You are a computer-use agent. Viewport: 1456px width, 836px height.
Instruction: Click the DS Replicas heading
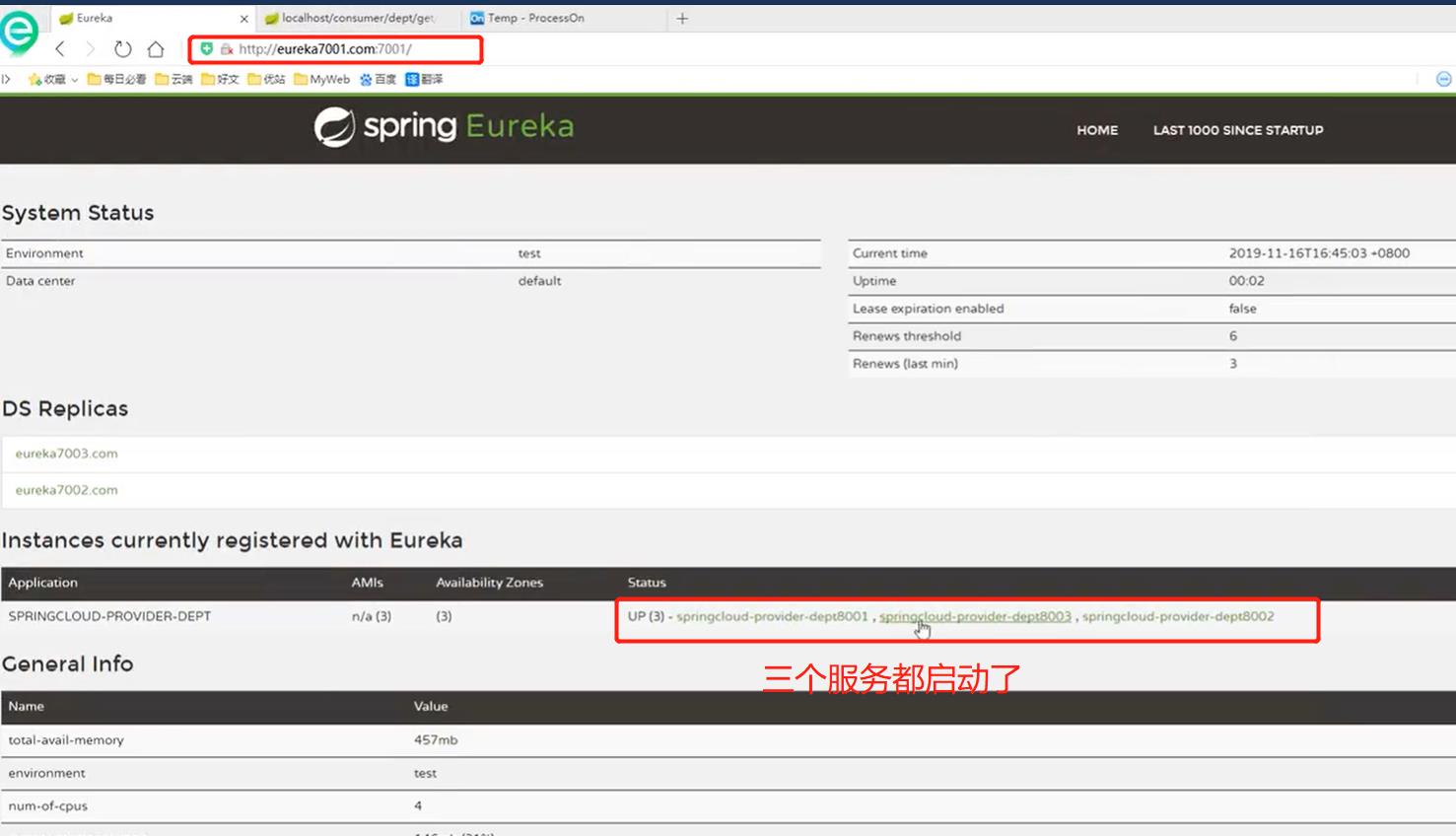[65, 408]
